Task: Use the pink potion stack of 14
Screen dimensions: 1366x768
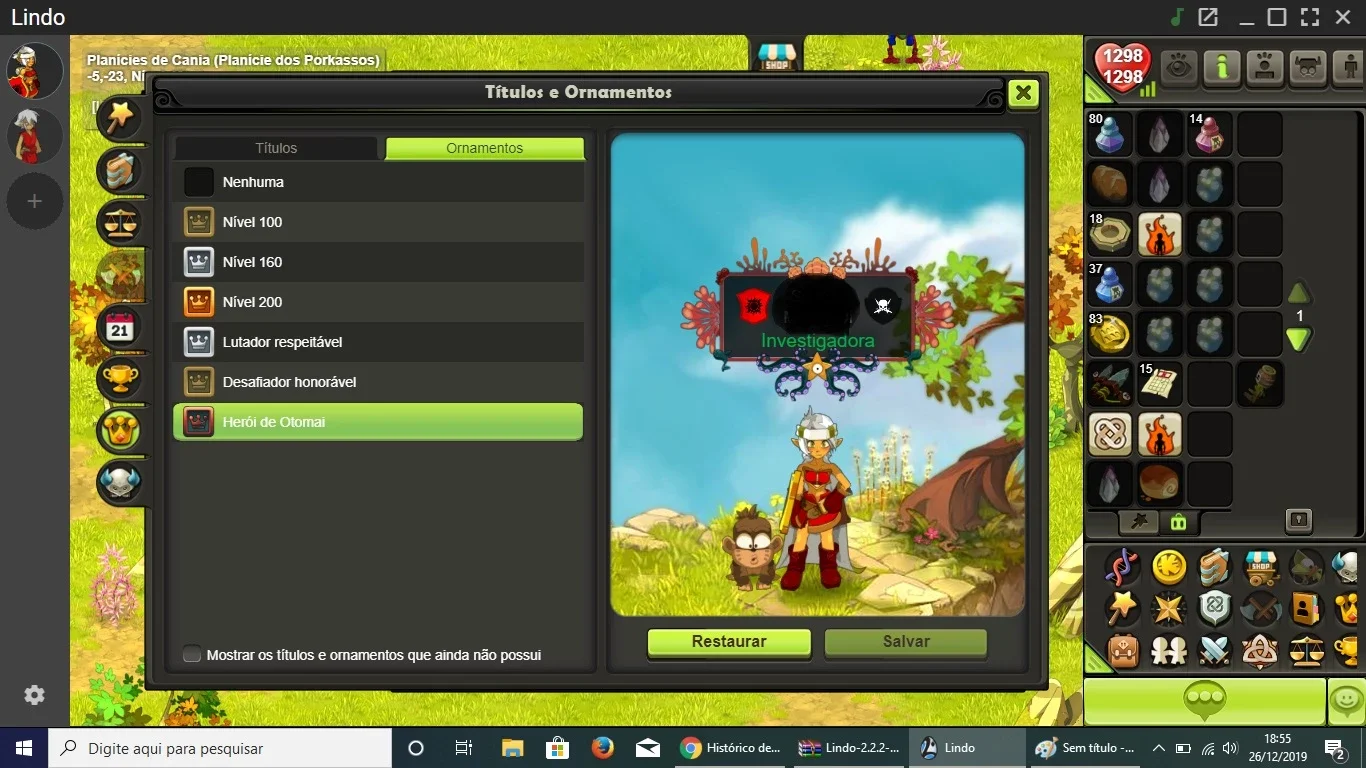Action: 1209,133
